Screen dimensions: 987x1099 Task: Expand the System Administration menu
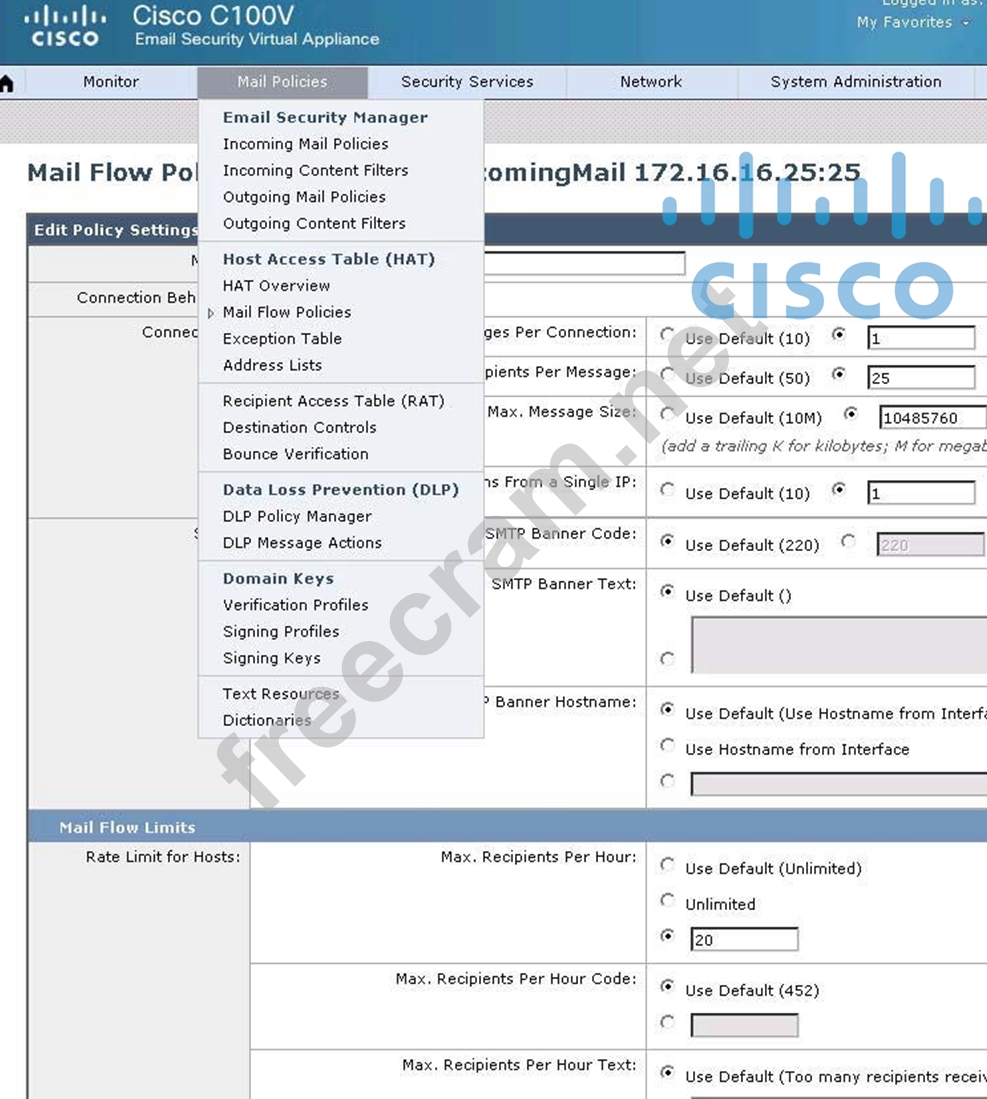pyautogui.click(x=855, y=82)
